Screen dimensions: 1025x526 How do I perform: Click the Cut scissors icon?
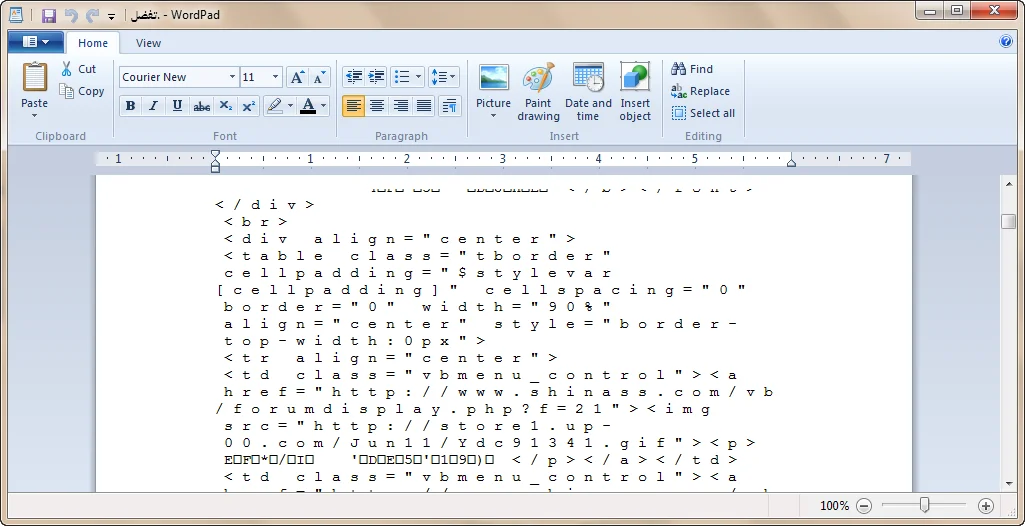click(x=67, y=69)
